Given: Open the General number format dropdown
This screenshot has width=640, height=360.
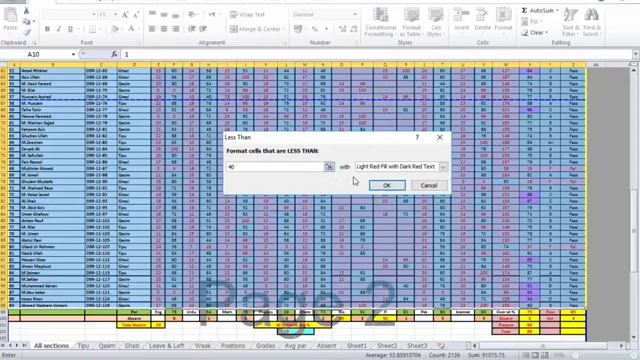Looking at the screenshot, I should pos(355,14).
